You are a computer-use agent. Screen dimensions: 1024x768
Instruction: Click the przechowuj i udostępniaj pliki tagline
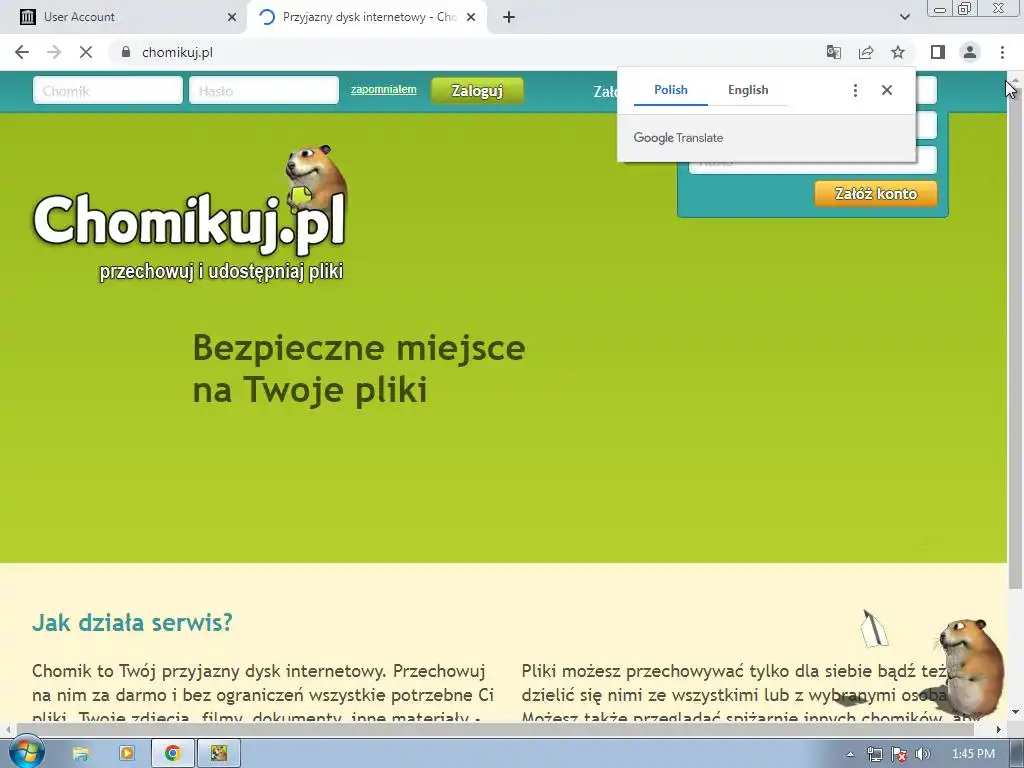click(x=221, y=272)
